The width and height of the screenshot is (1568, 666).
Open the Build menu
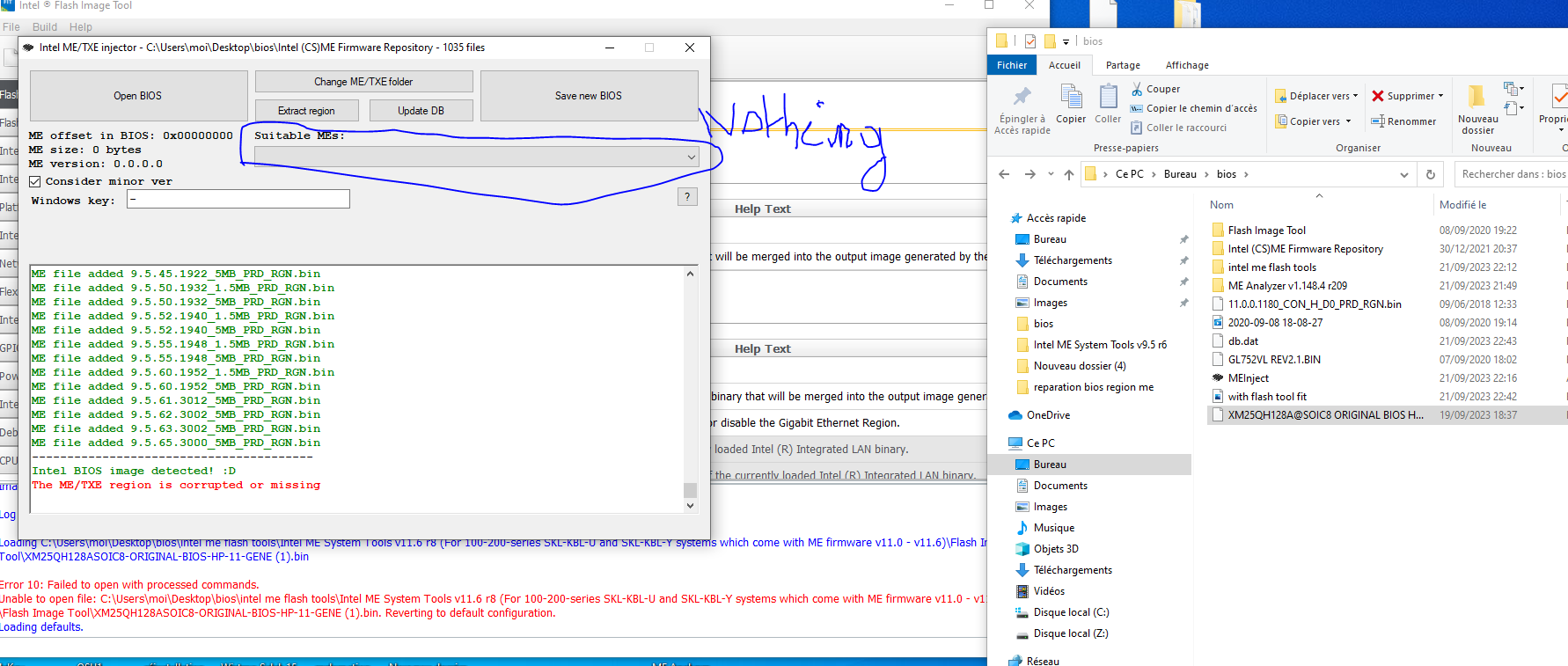45,27
